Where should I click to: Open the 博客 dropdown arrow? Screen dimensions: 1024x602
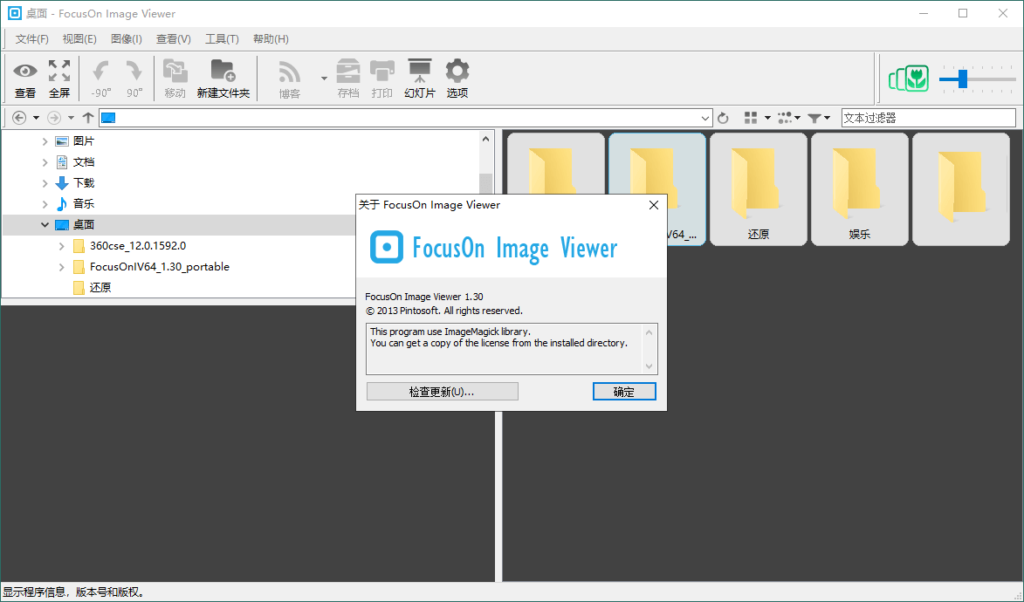pos(324,78)
